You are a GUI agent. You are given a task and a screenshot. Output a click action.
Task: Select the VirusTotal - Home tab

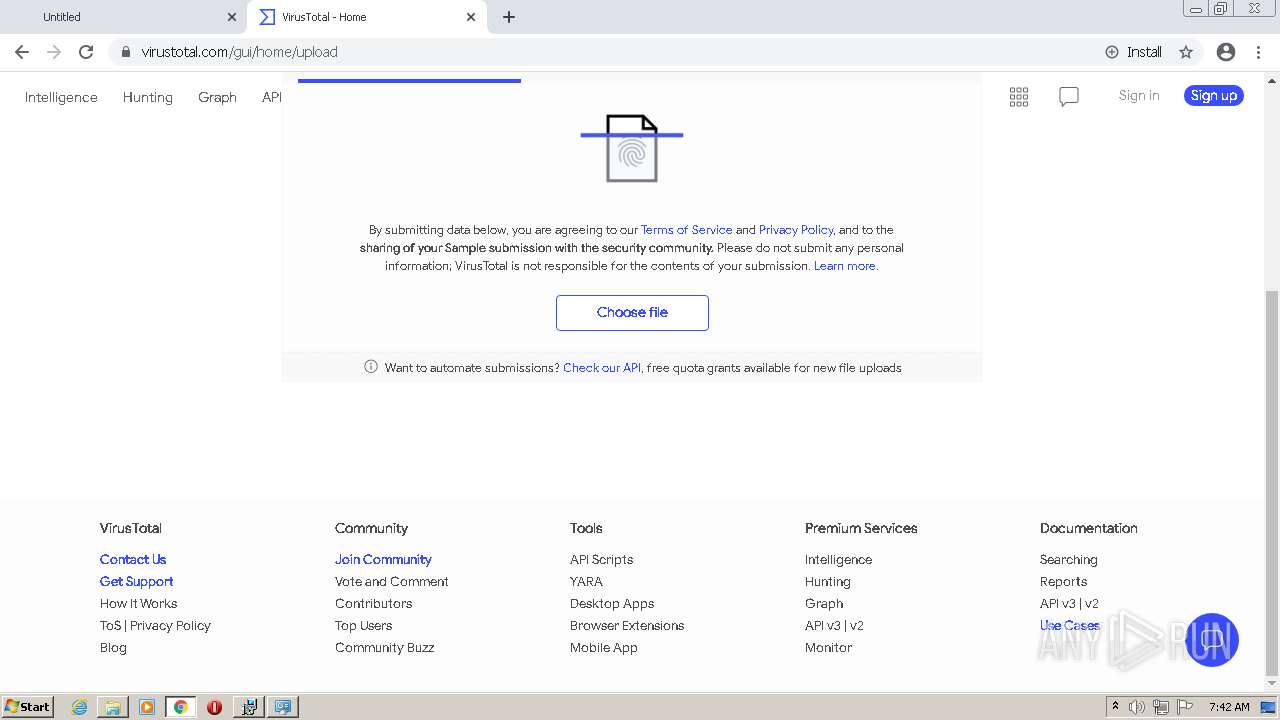[367, 17]
